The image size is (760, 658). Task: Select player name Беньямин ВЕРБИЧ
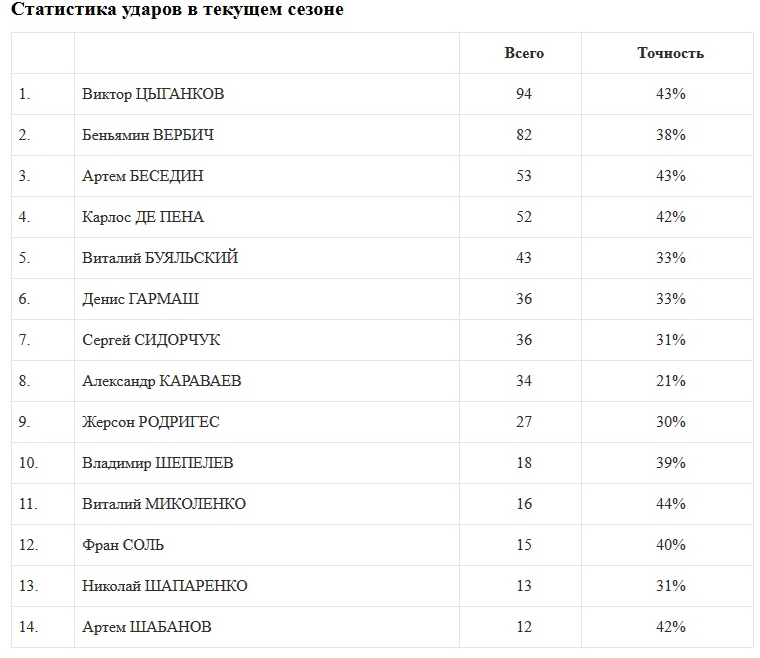point(148,135)
